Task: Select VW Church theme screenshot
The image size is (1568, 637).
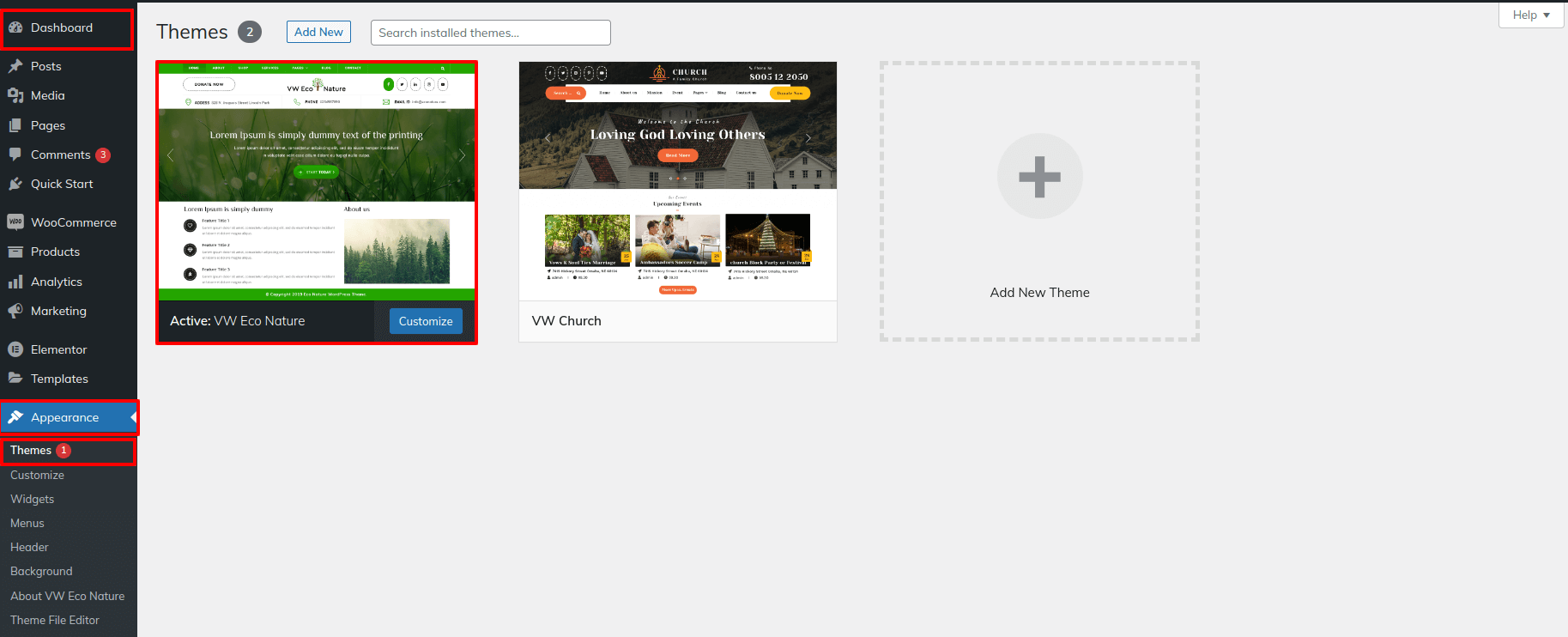Action: [678, 181]
